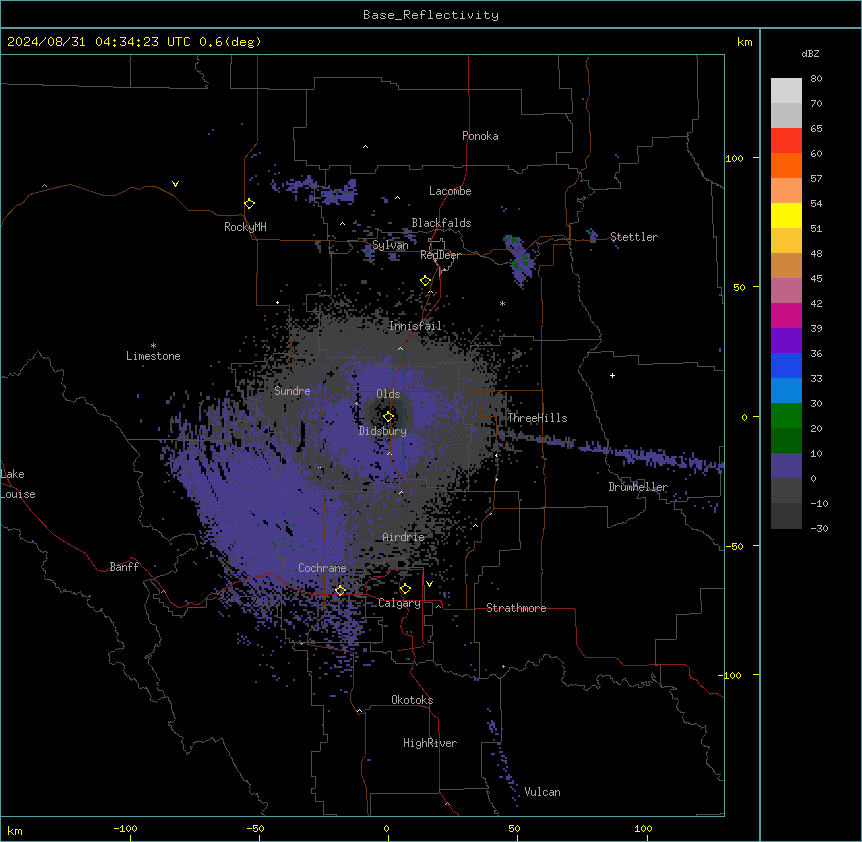Viewport: 862px width, 842px height.
Task: Click the white asterisk above the Limestone label
Action: point(153,346)
